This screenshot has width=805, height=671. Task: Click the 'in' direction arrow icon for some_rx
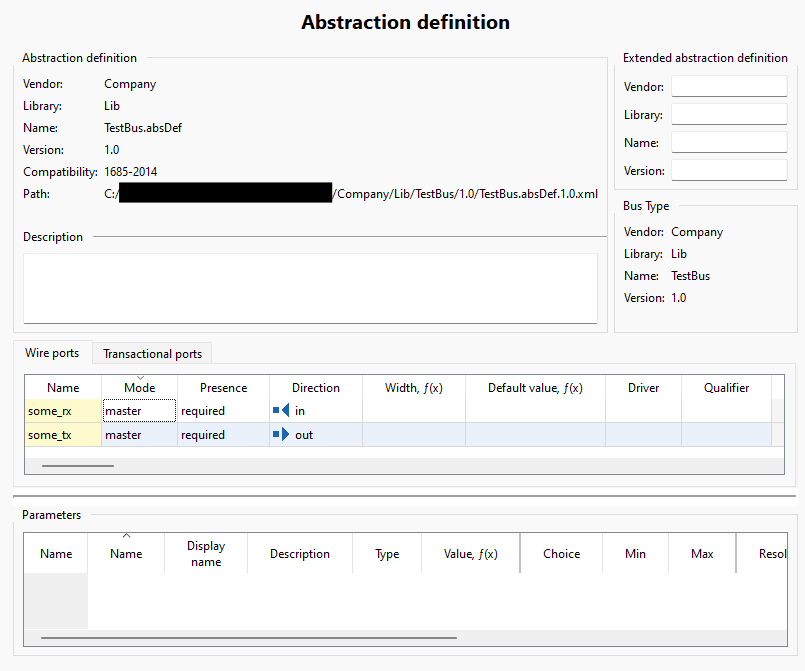click(281, 410)
